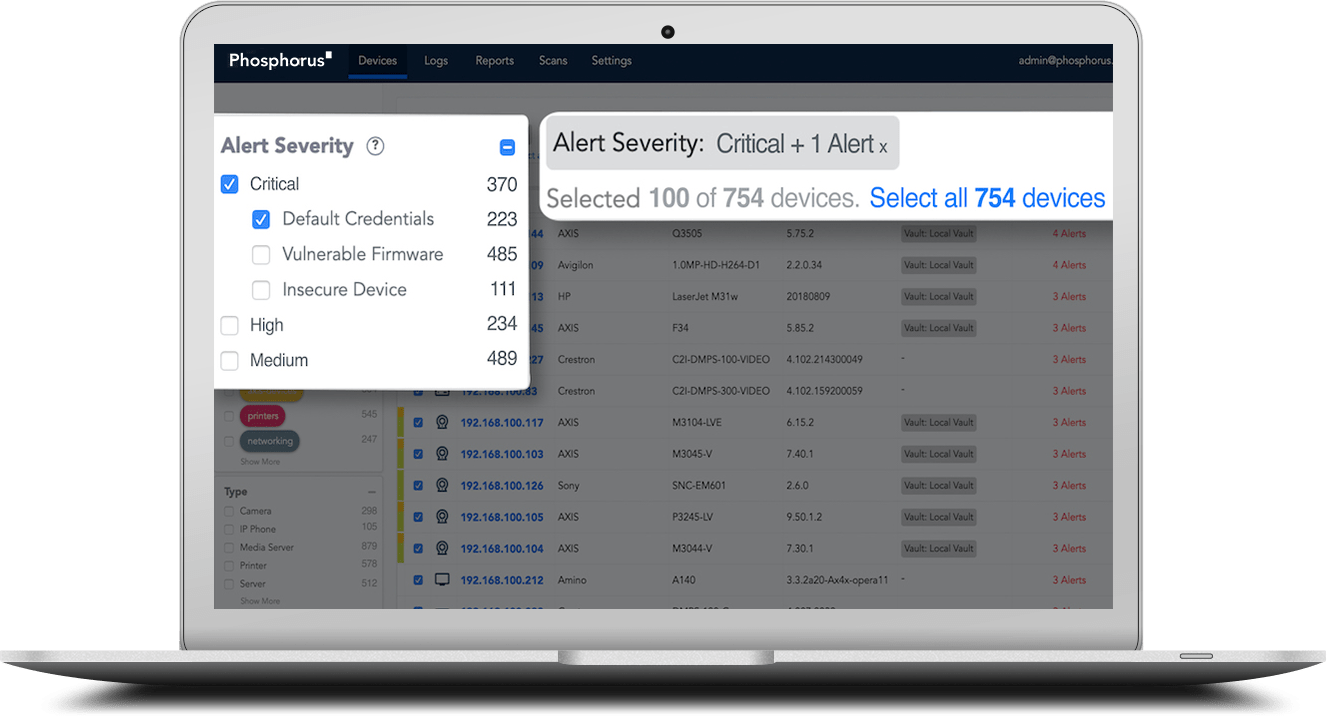Image resolution: width=1327 pixels, height=716 pixels.
Task: Switch to the Scans tab
Action: click(x=553, y=61)
